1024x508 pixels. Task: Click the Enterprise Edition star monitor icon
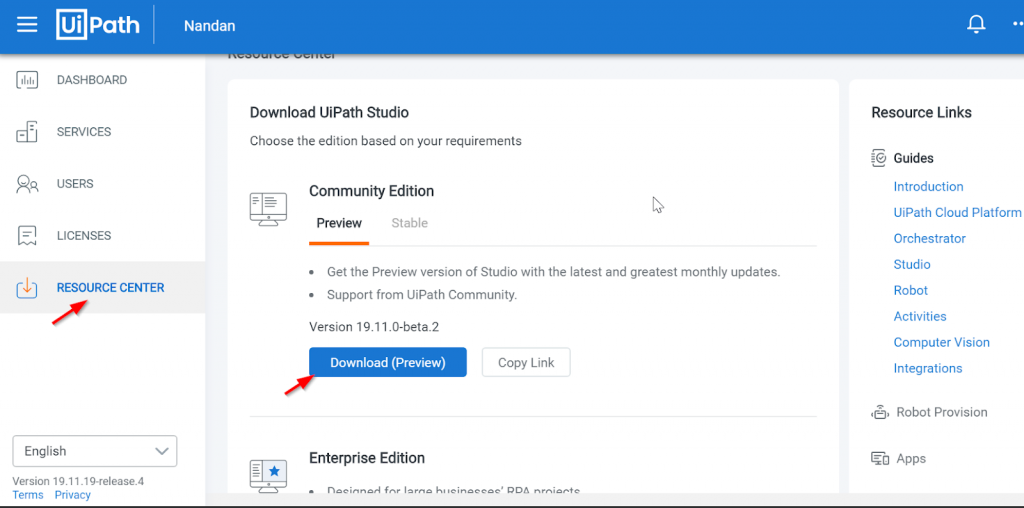click(268, 476)
